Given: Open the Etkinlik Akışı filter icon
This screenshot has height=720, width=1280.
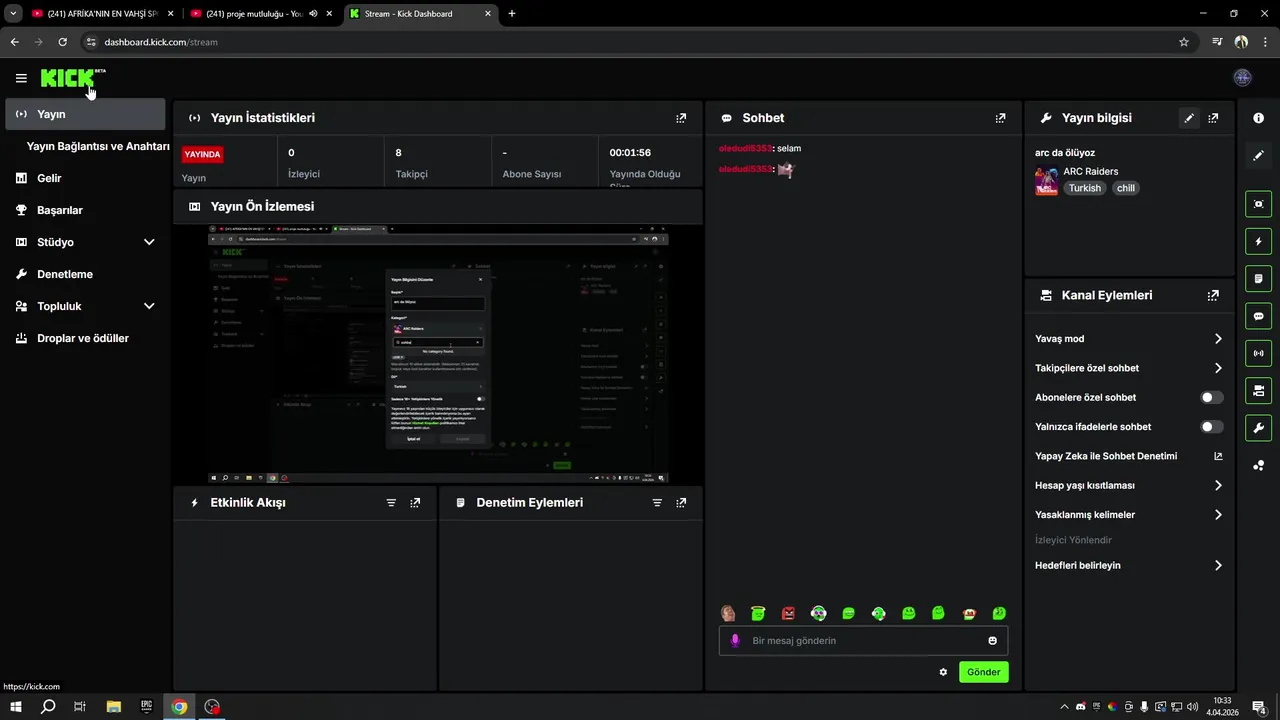Looking at the screenshot, I should [391, 503].
